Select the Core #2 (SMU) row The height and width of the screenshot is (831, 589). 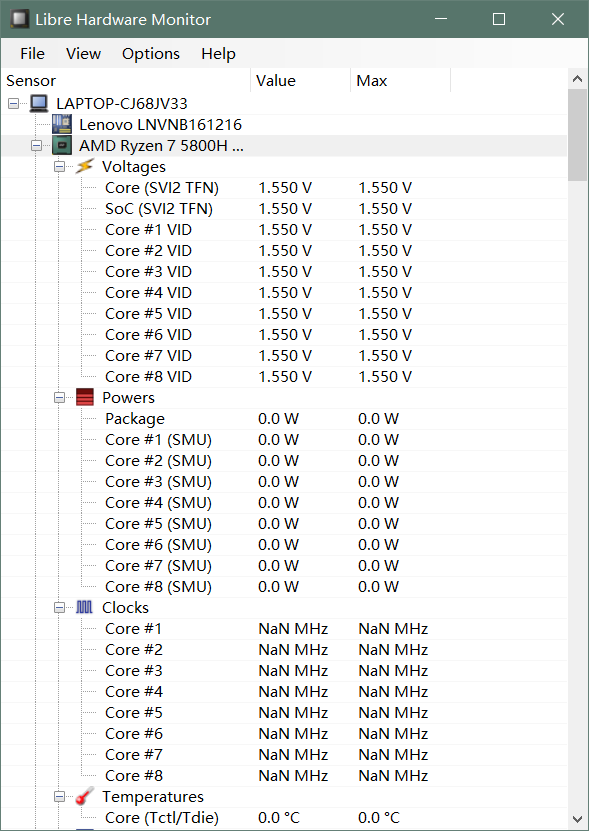coord(284,461)
